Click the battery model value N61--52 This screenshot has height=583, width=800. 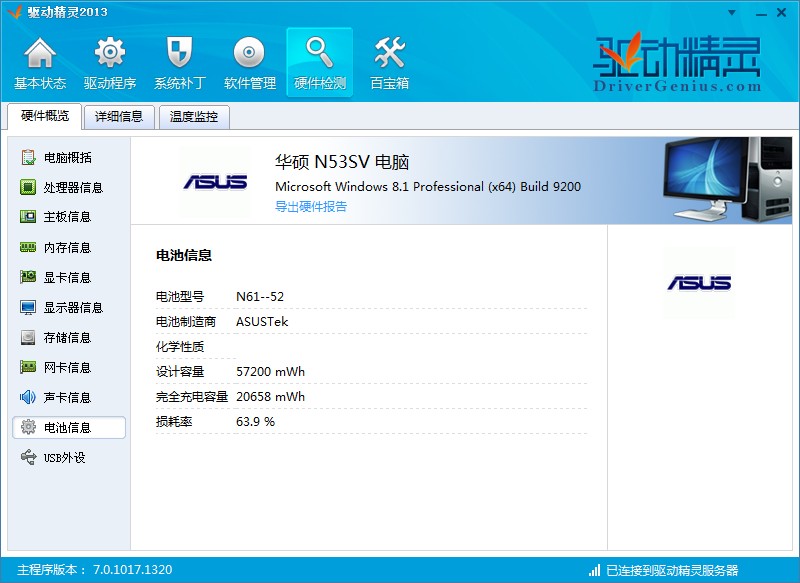click(x=260, y=296)
